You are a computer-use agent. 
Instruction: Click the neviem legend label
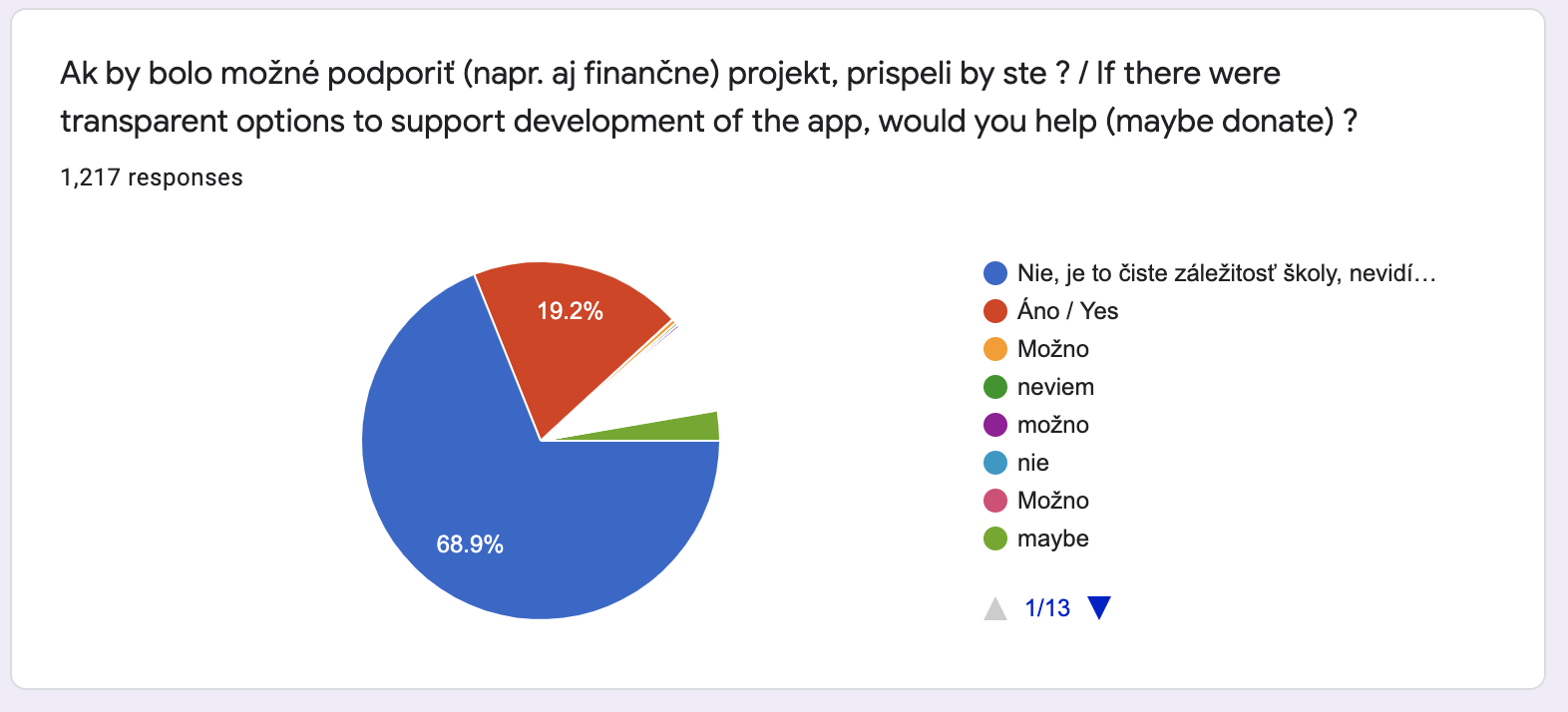tap(1055, 387)
